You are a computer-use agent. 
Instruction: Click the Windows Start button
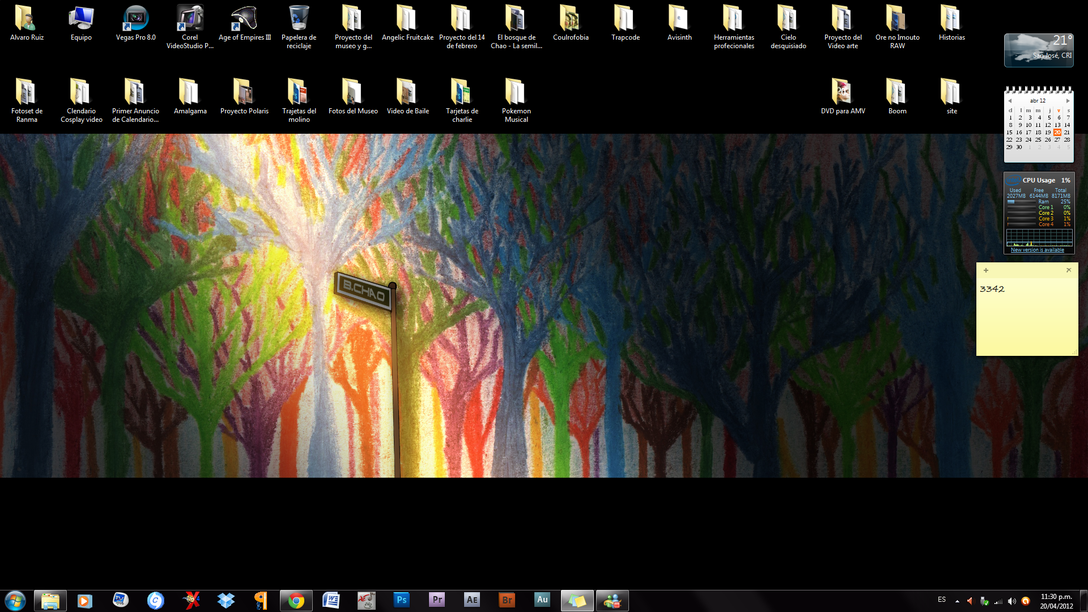(x=15, y=600)
